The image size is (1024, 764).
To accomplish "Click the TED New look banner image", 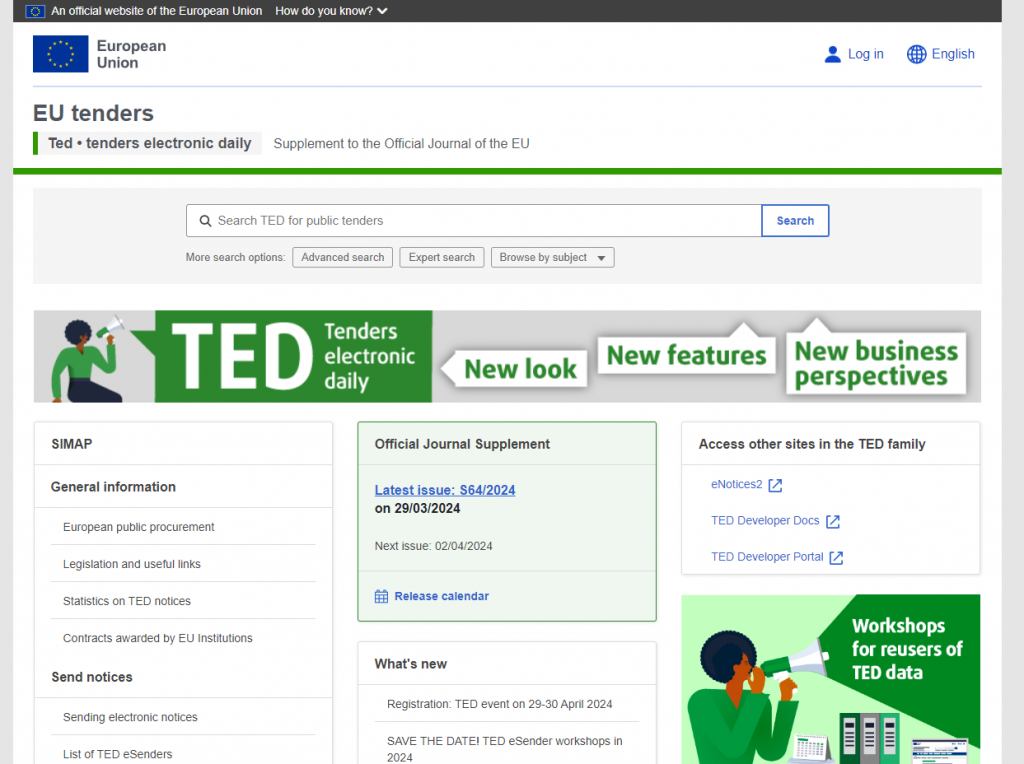I will click(507, 356).
